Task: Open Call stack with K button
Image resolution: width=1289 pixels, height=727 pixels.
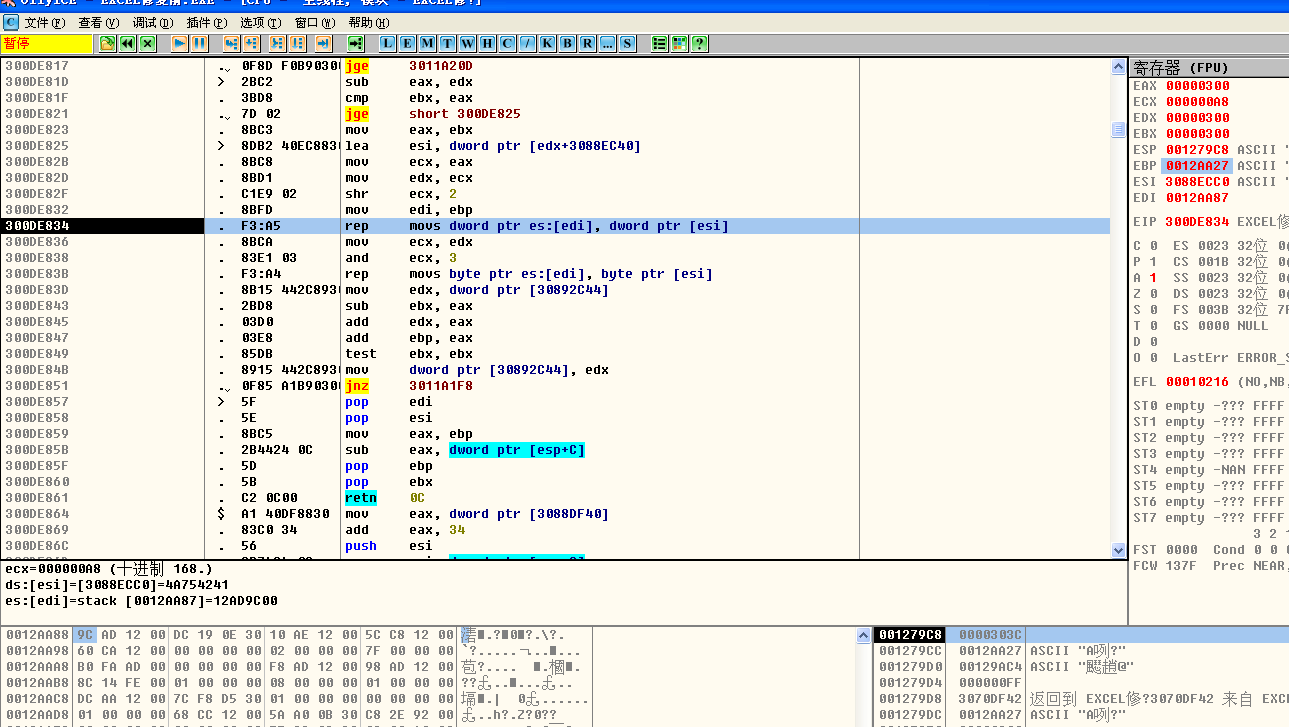Action: [547, 43]
